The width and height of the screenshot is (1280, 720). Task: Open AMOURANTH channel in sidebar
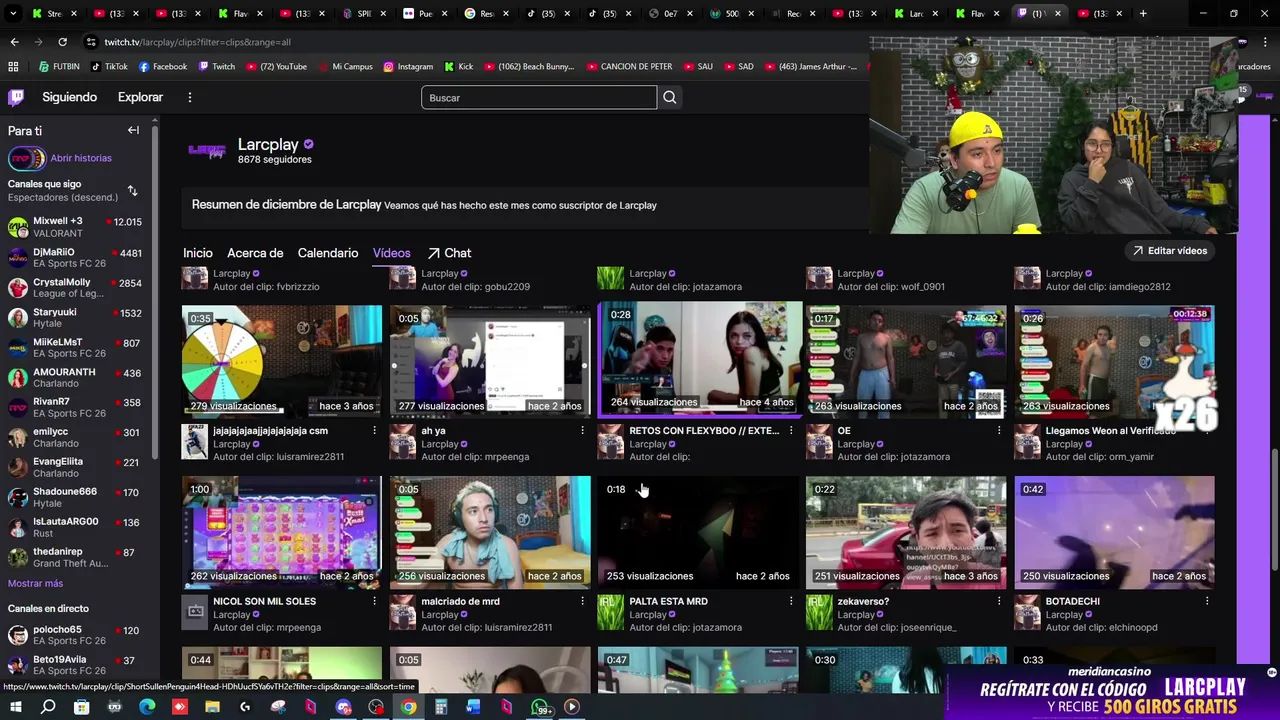[x=75, y=377]
